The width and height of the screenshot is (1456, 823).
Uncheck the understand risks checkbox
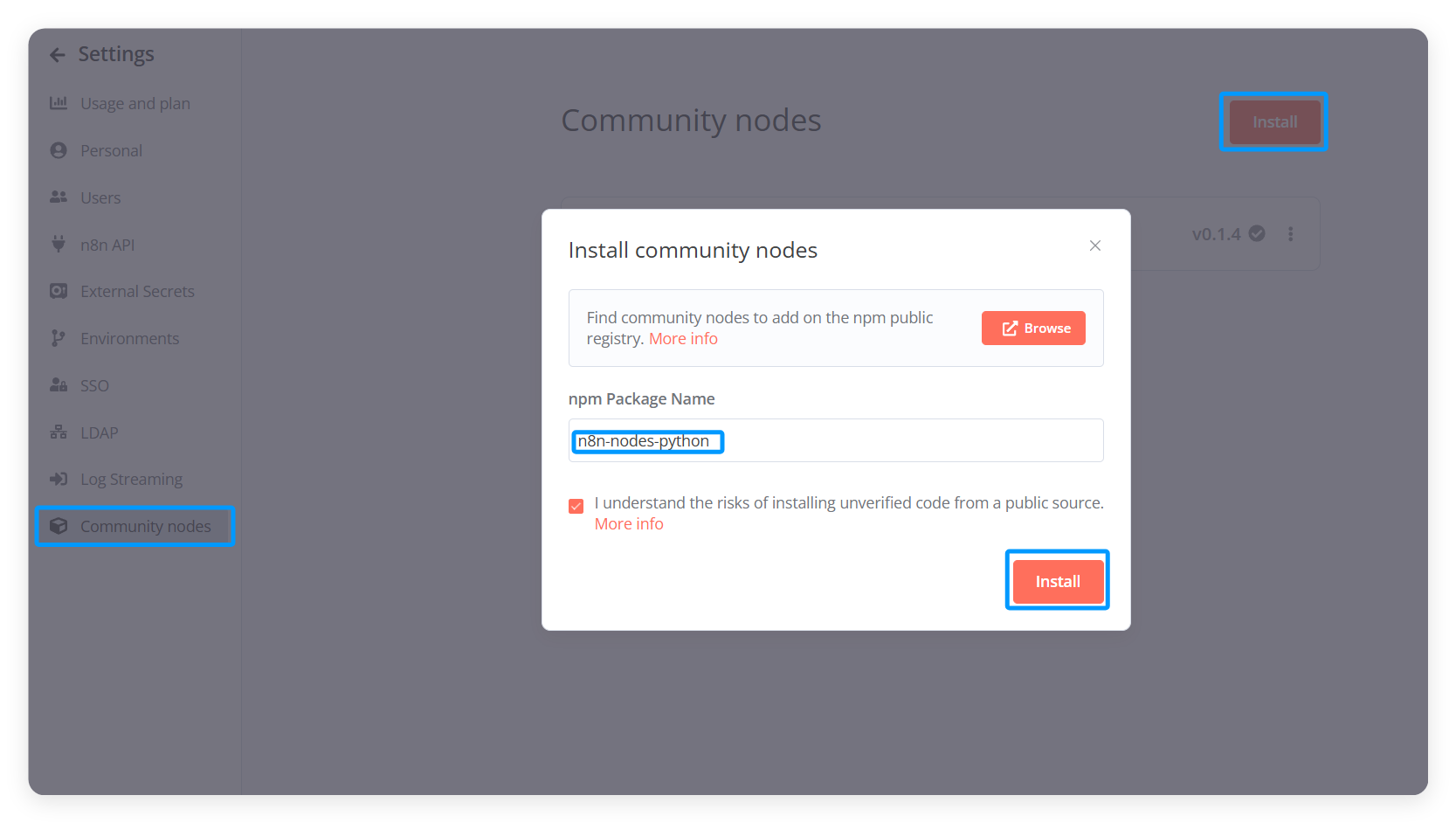coord(576,506)
